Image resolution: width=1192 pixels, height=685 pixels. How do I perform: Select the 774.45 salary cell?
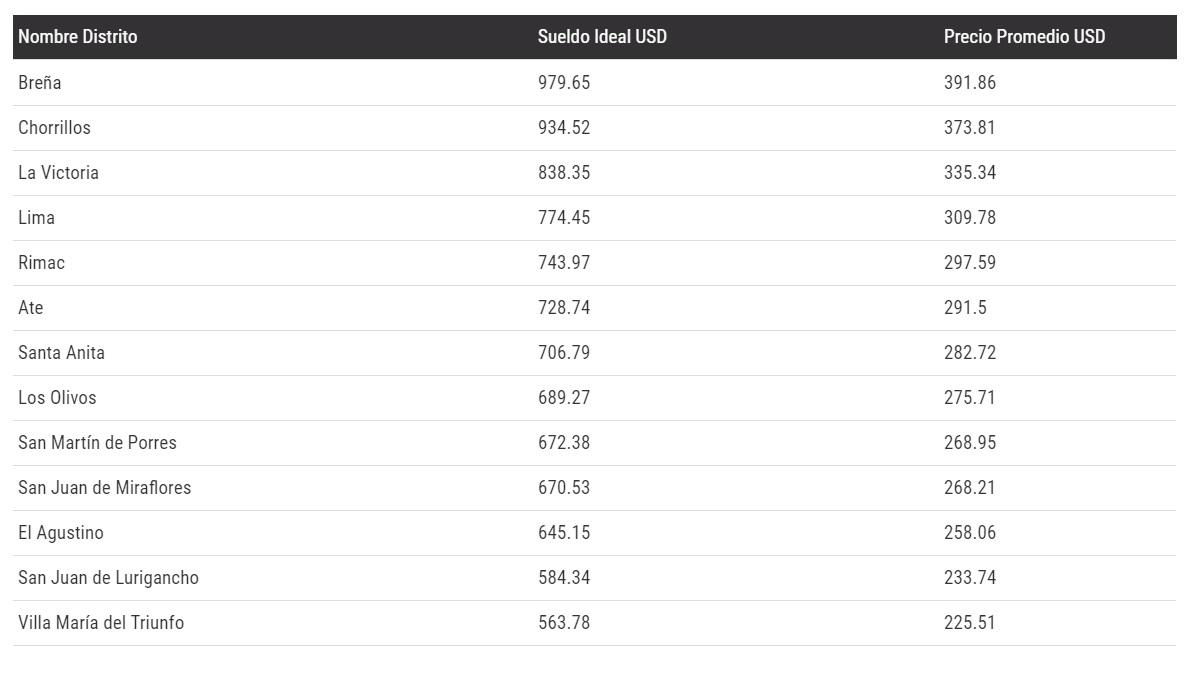pyautogui.click(x=564, y=218)
